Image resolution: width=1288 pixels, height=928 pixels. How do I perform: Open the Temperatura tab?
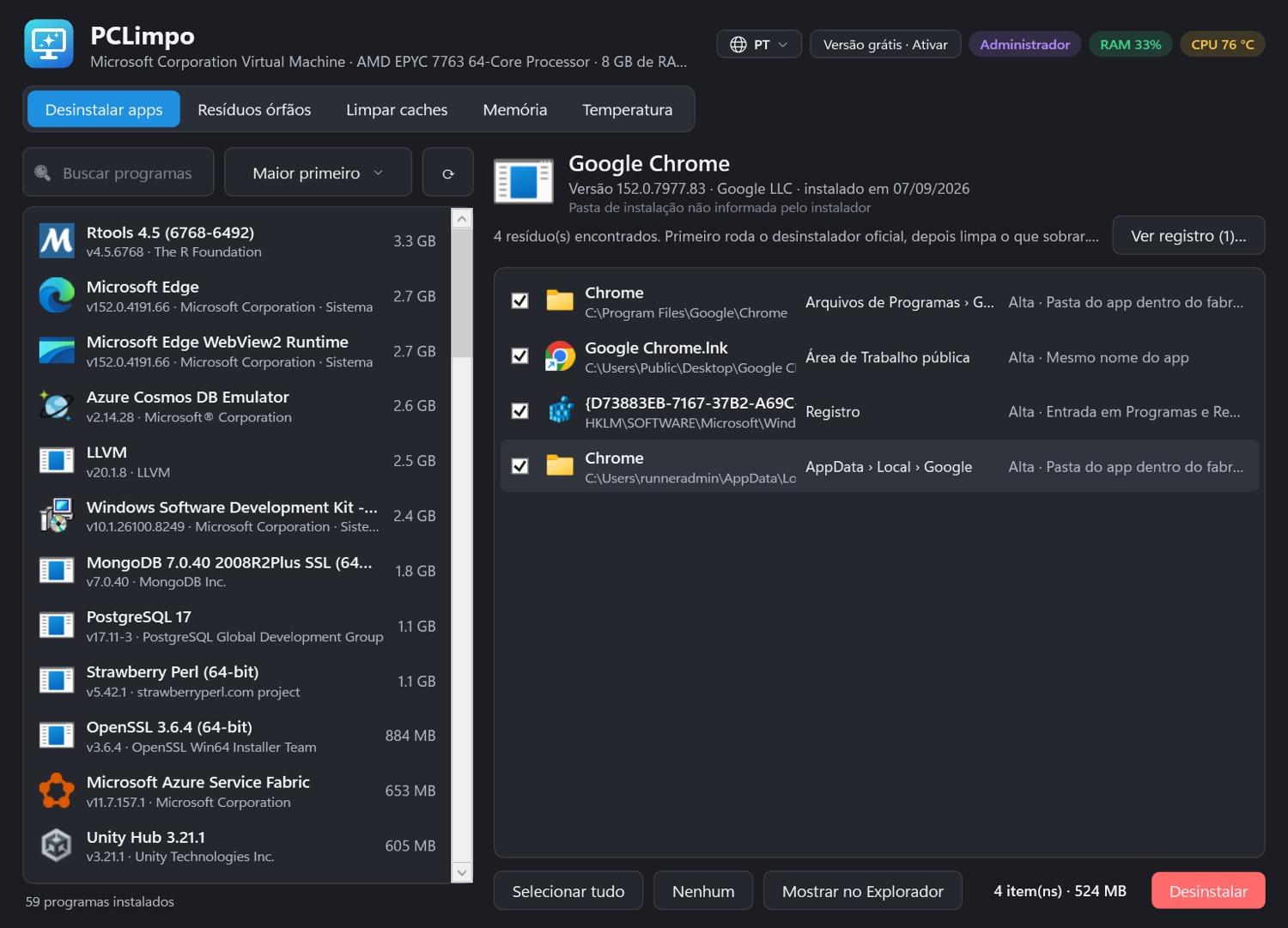[x=628, y=110]
